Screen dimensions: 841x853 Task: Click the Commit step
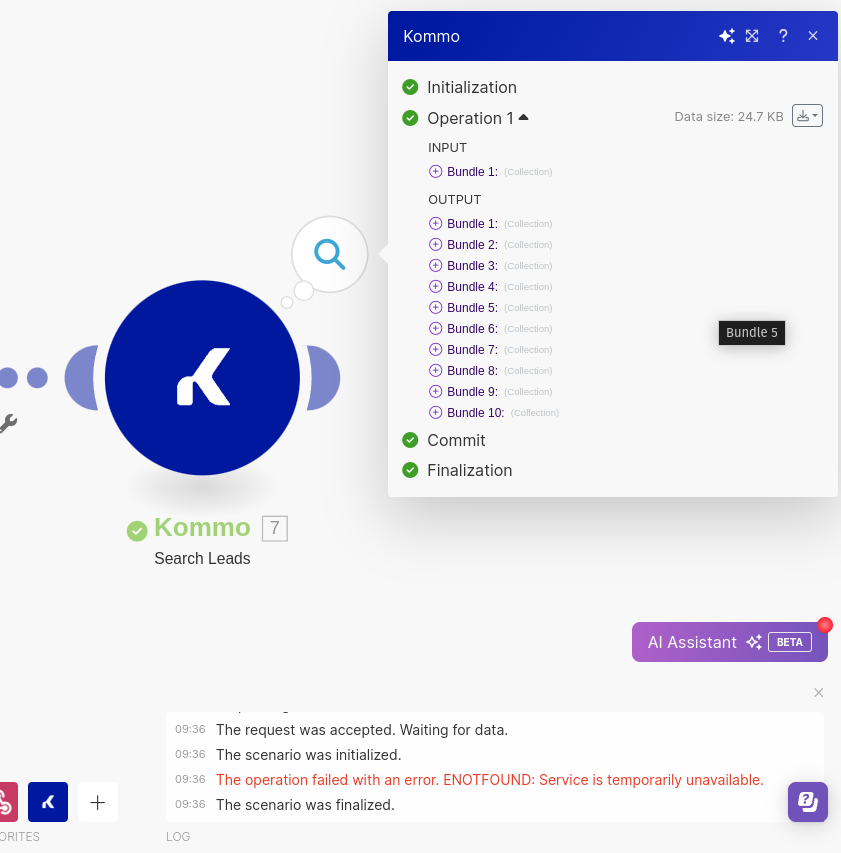tap(456, 440)
